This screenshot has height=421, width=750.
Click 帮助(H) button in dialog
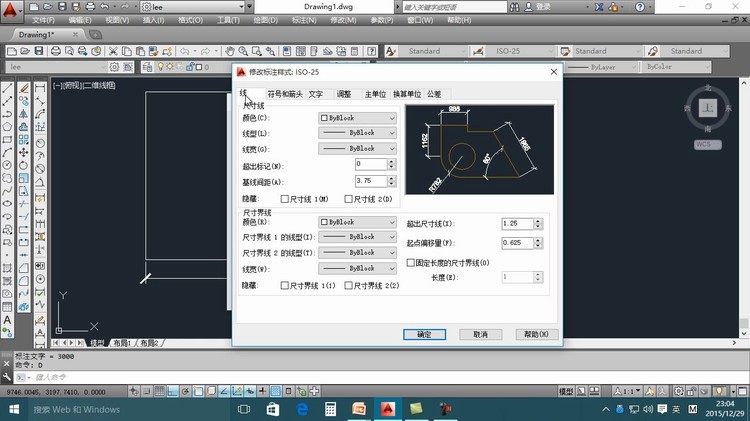pyautogui.click(x=536, y=334)
